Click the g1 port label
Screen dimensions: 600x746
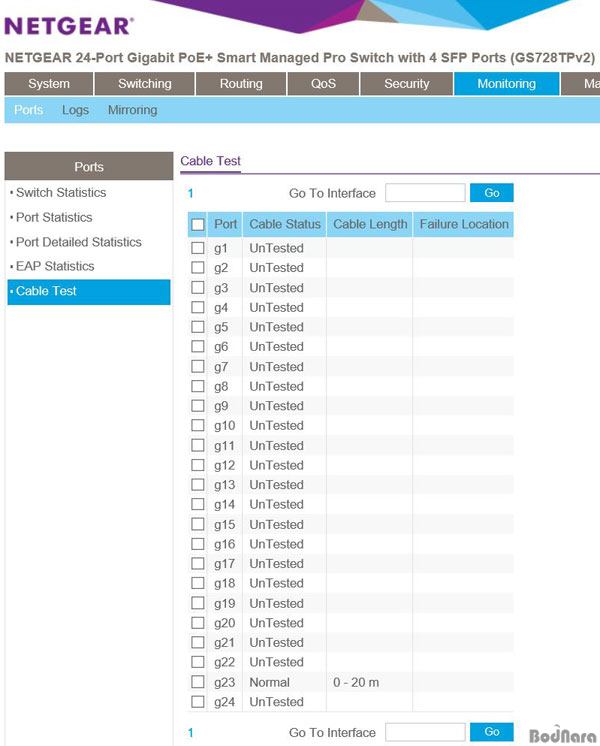pyautogui.click(x=220, y=249)
